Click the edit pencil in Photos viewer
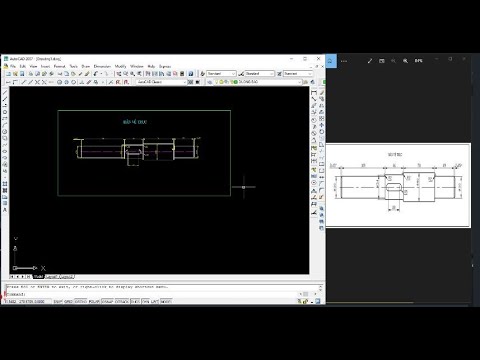Viewport: 480px width, 360px height. click(x=370, y=61)
